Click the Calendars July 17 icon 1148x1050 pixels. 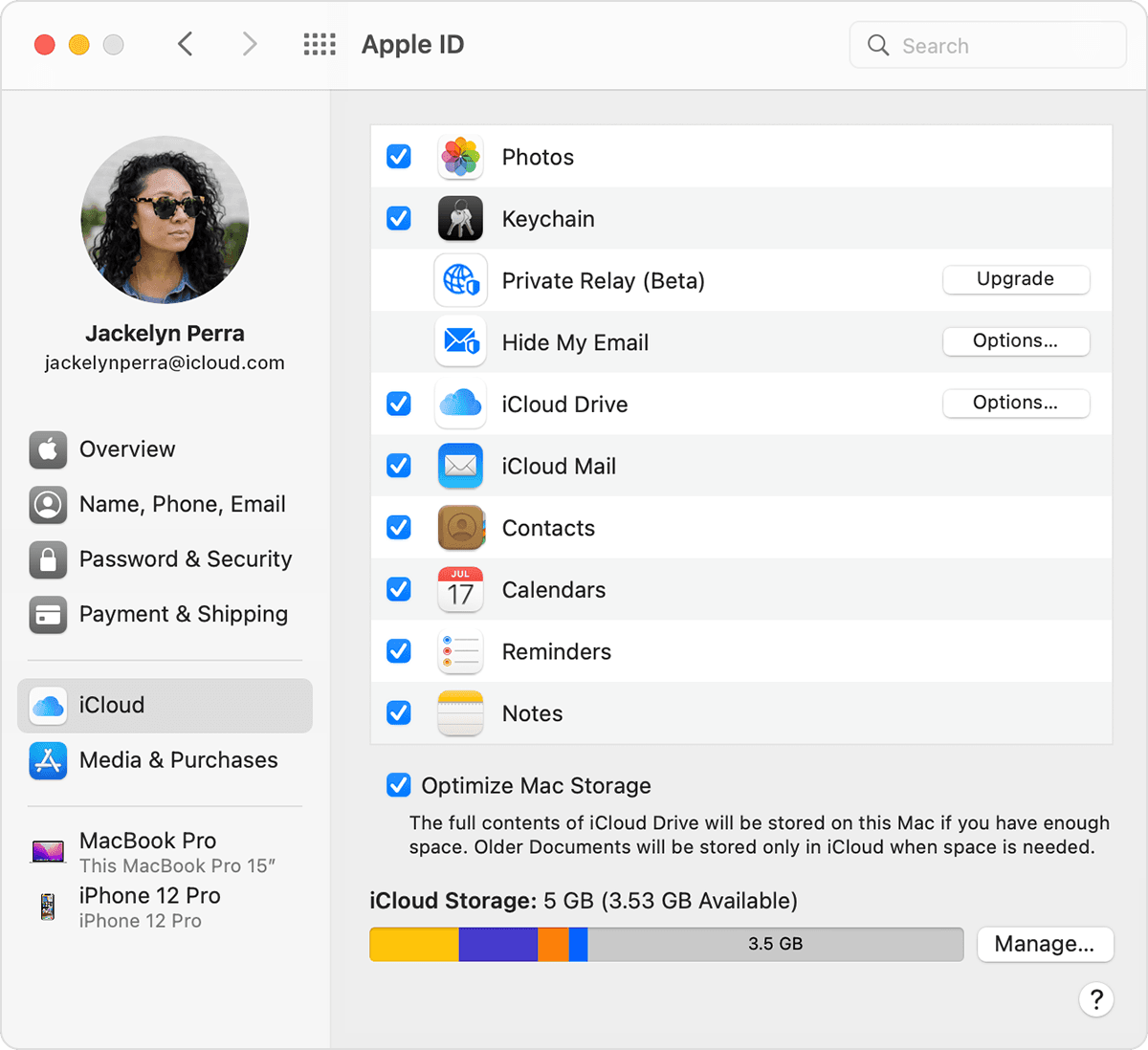460,589
